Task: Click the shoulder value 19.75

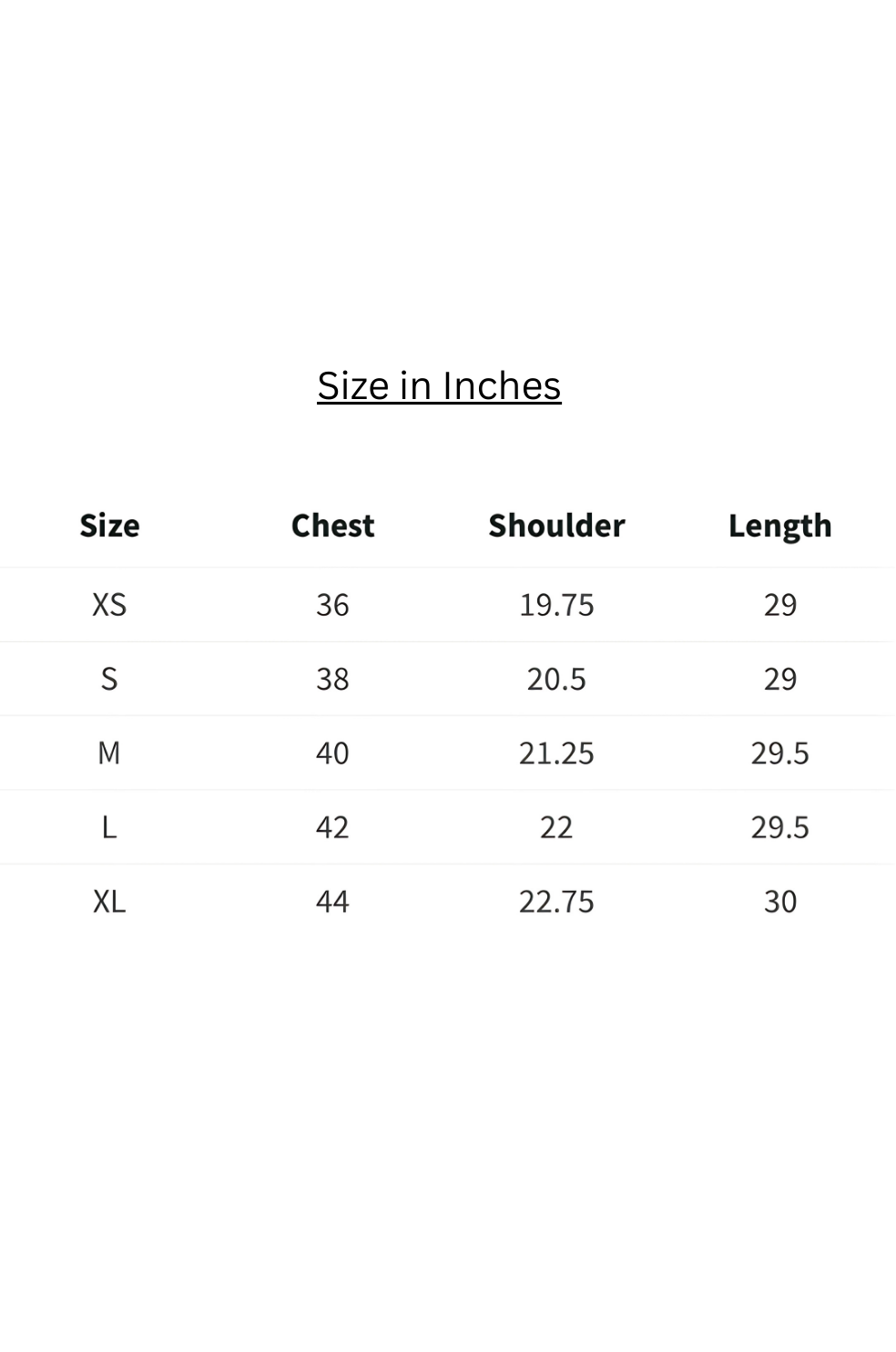Action: [x=556, y=605]
